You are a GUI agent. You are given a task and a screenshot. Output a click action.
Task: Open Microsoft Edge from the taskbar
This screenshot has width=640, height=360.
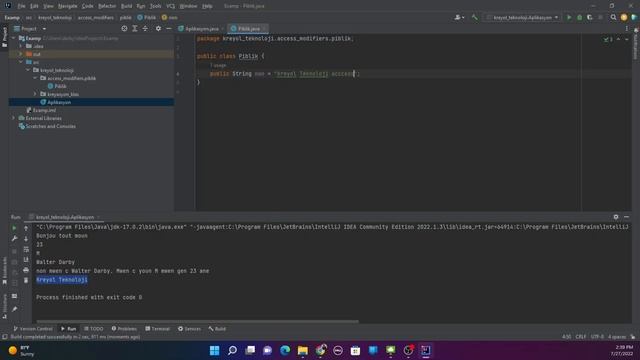point(285,350)
